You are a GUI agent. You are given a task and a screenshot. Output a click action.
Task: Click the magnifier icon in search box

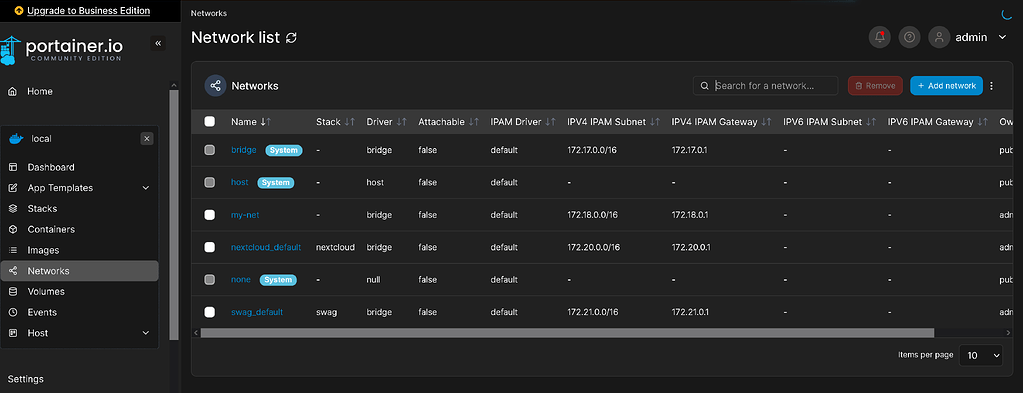click(x=705, y=86)
